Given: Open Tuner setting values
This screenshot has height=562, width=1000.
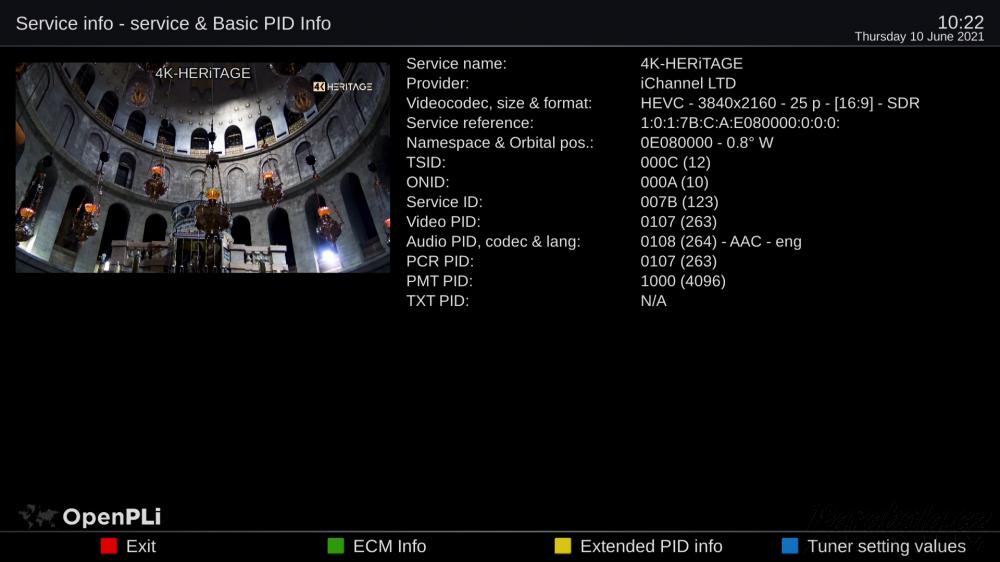Looking at the screenshot, I should (886, 546).
